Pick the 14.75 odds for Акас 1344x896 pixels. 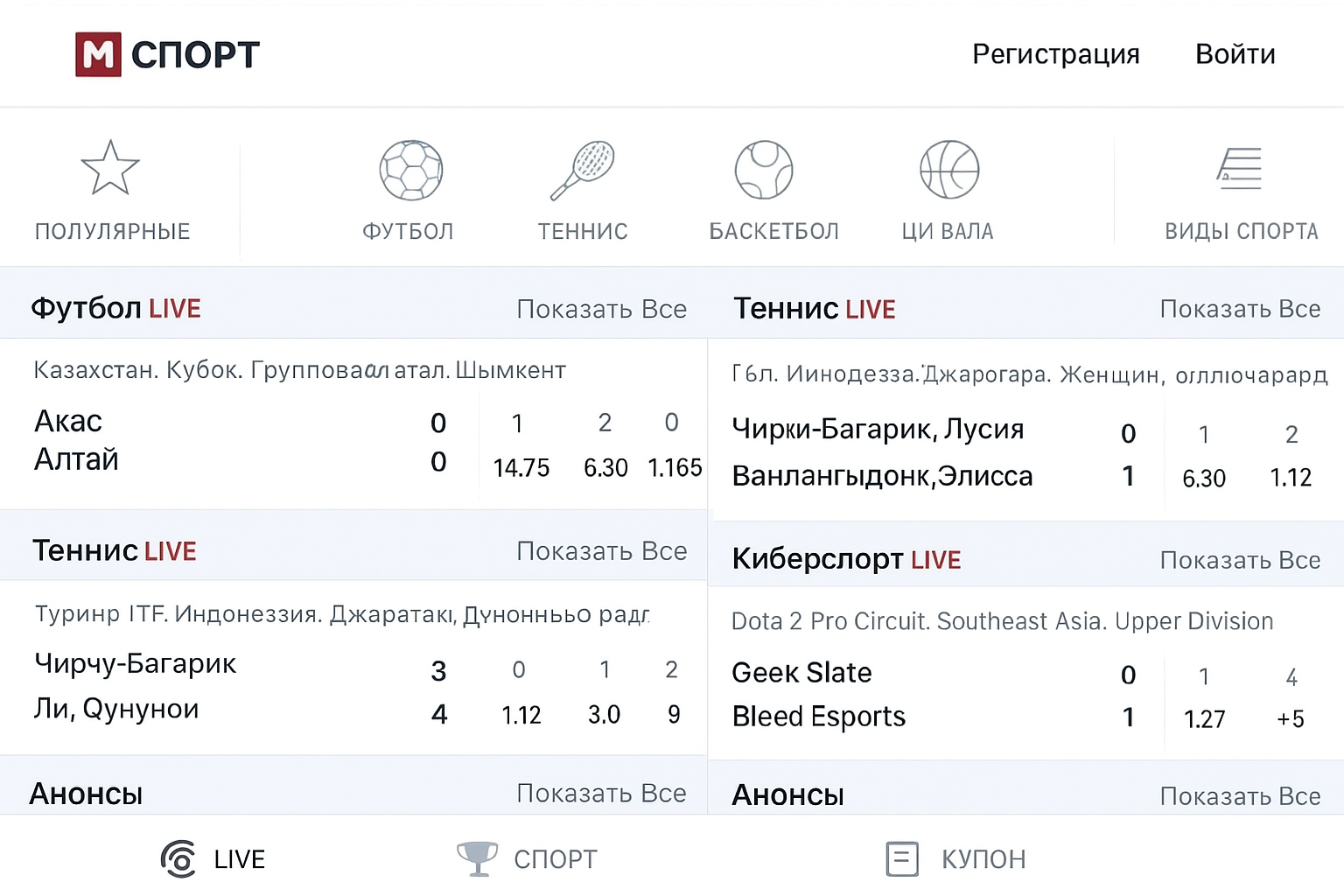(521, 468)
